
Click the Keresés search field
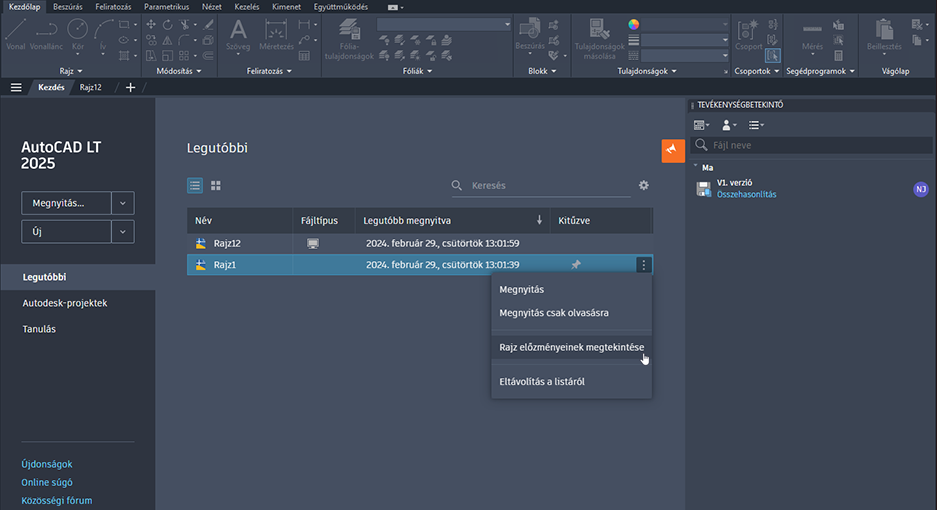click(x=541, y=186)
